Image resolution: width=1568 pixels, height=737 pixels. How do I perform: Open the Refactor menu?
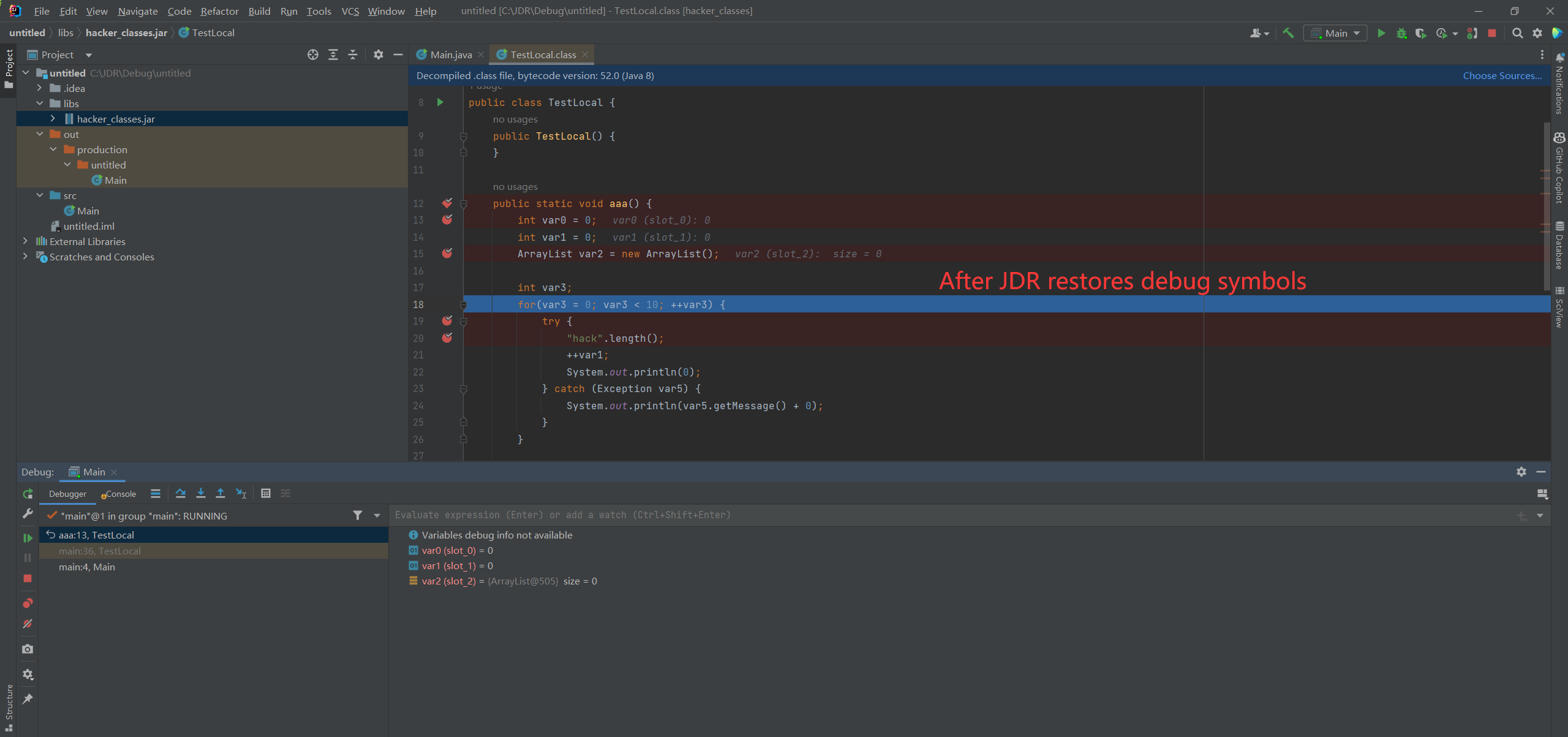219,11
